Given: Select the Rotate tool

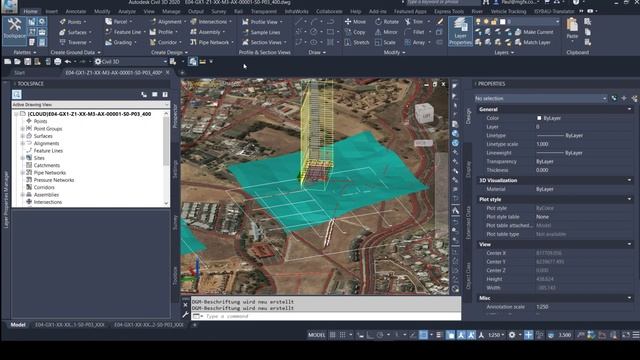Looking at the screenshot, I should 387,22.
